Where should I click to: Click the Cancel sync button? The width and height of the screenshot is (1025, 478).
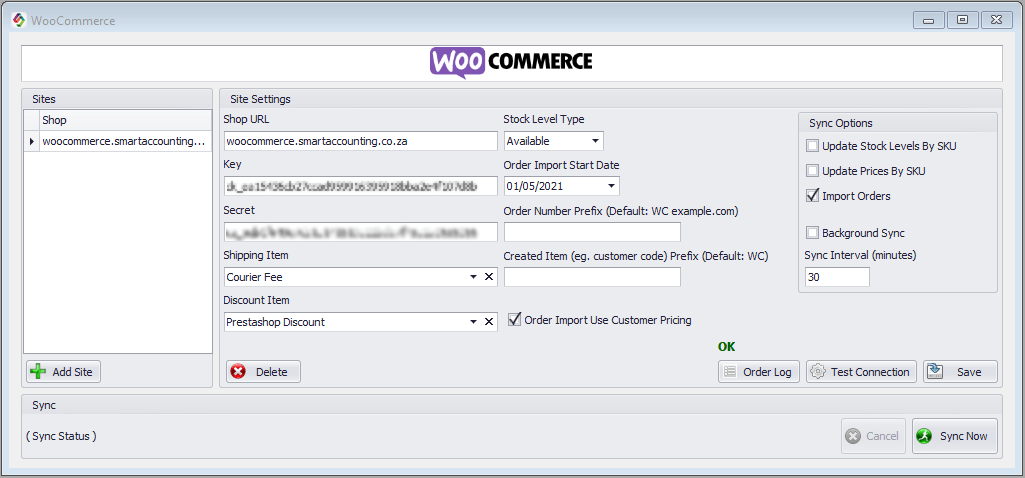(x=873, y=436)
